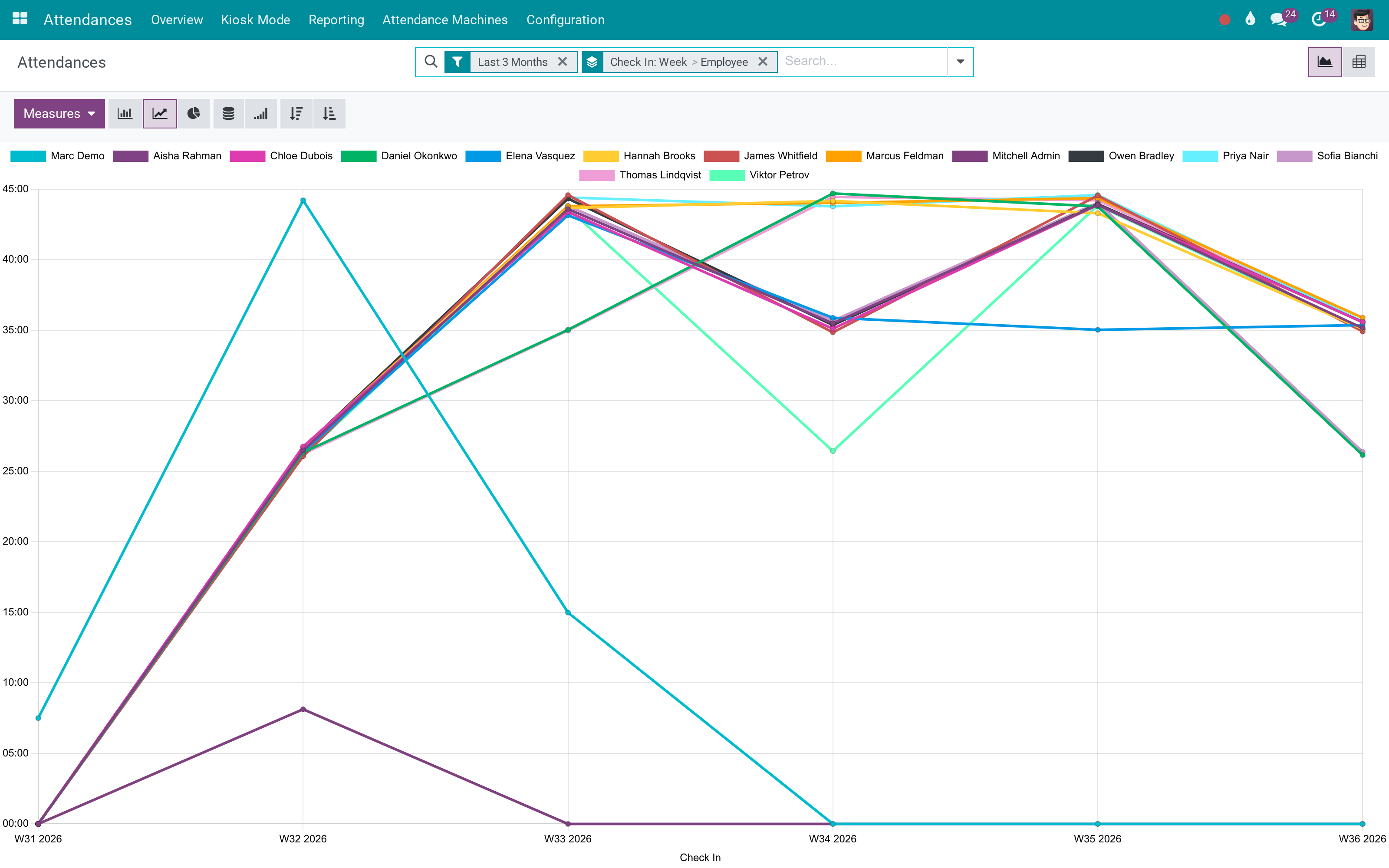Click into the Search field
1389x868 pixels.
[864, 61]
